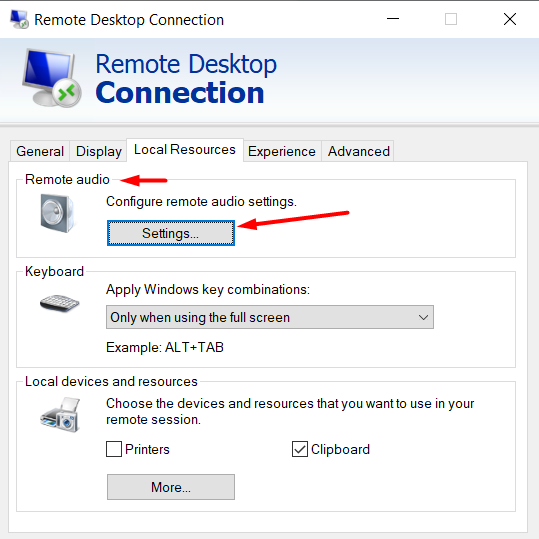
Task: Click the More... devices button
Action: point(171,487)
